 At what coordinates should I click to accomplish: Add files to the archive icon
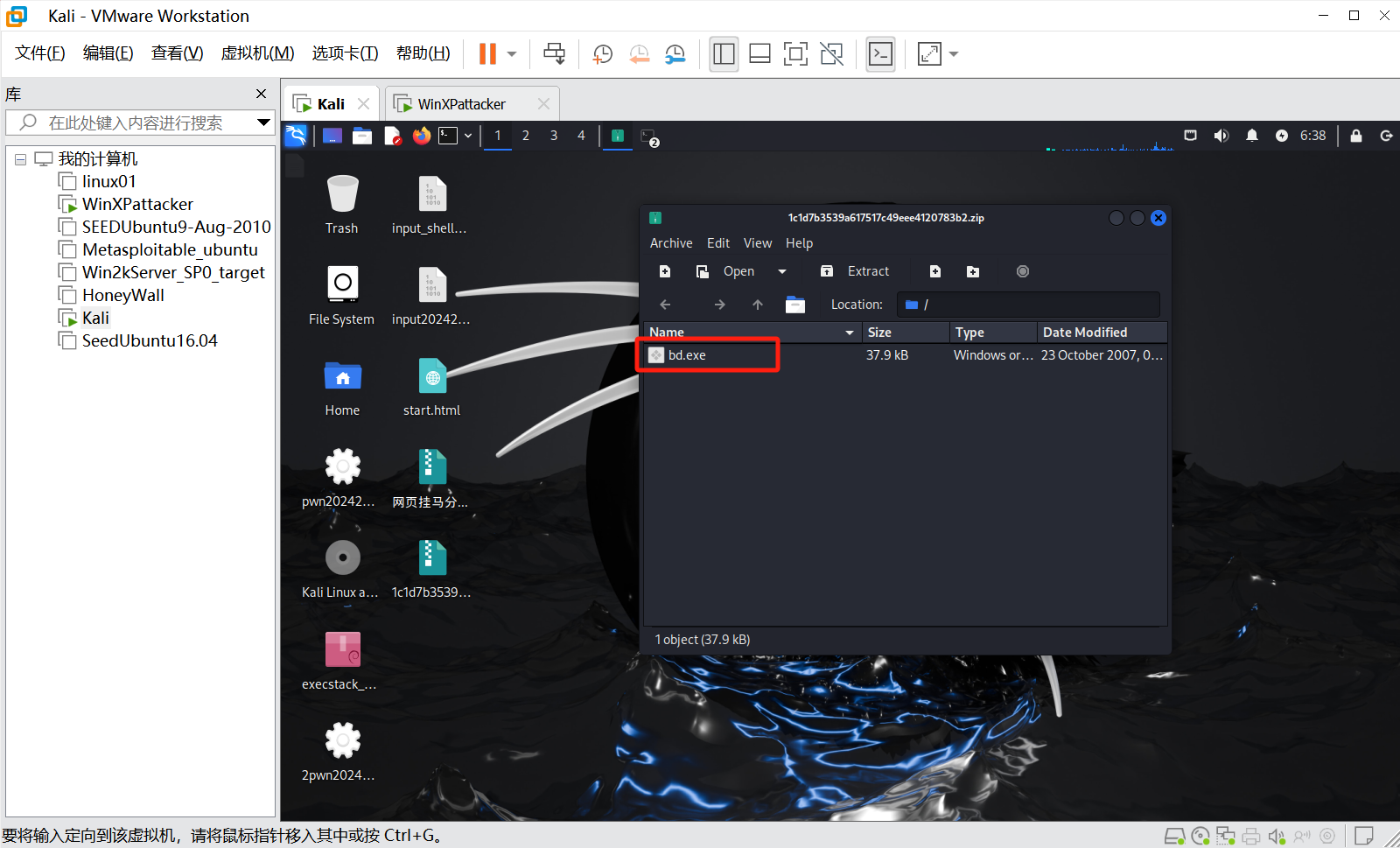[x=935, y=271]
